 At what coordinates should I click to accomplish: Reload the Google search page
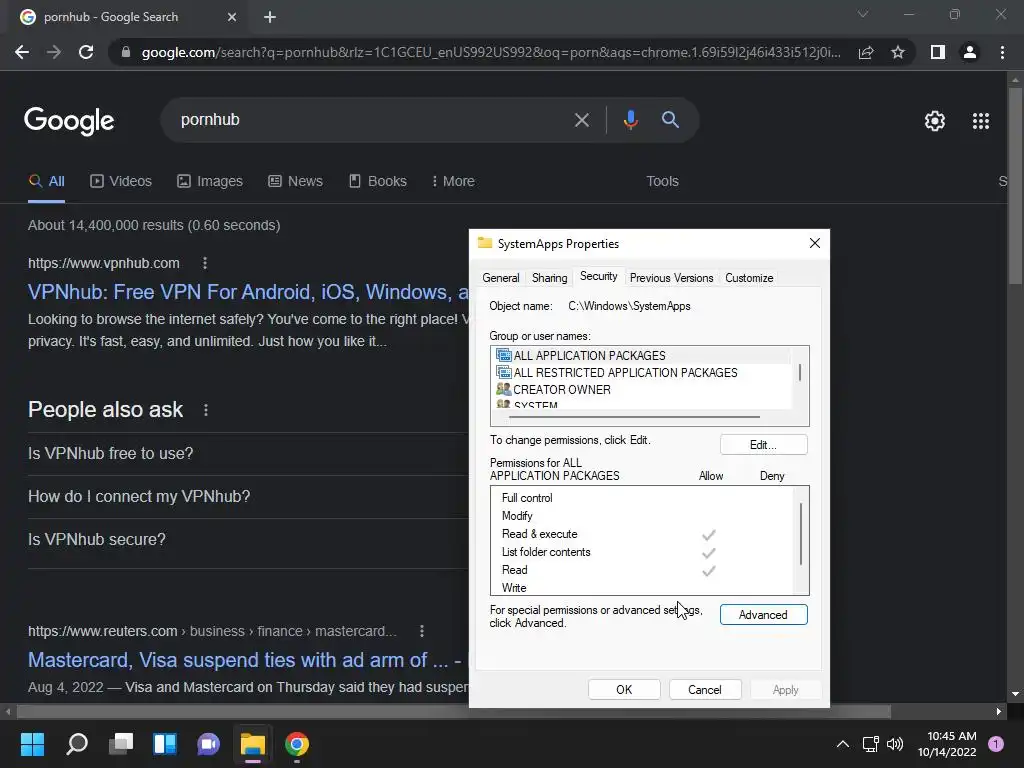pos(86,52)
